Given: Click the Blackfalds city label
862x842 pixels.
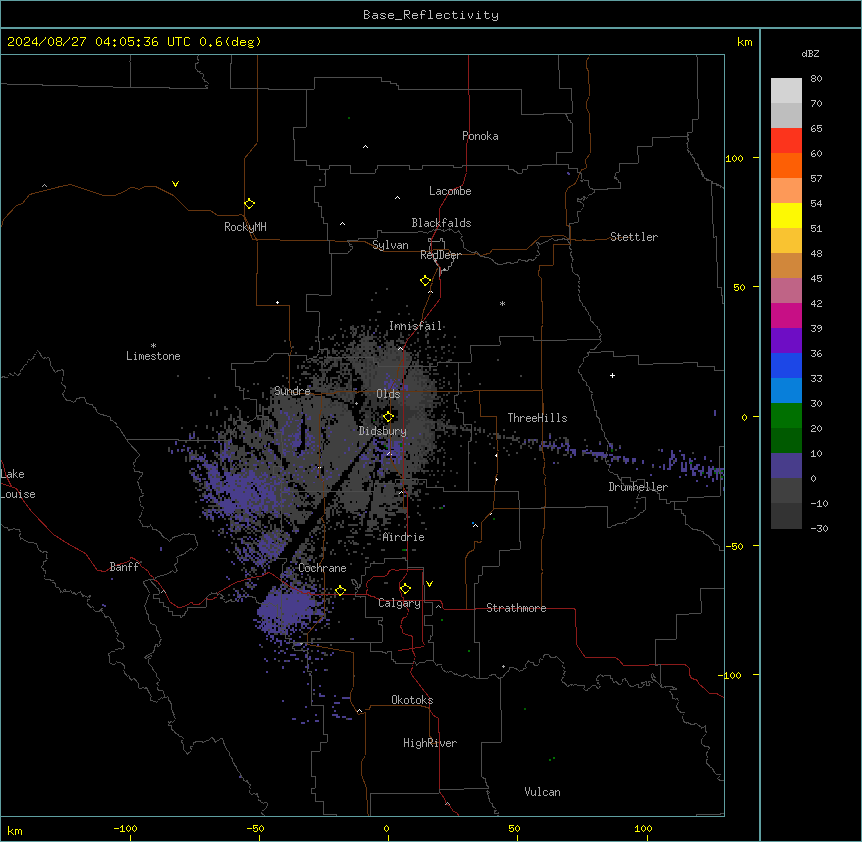Looking at the screenshot, I should [441, 223].
